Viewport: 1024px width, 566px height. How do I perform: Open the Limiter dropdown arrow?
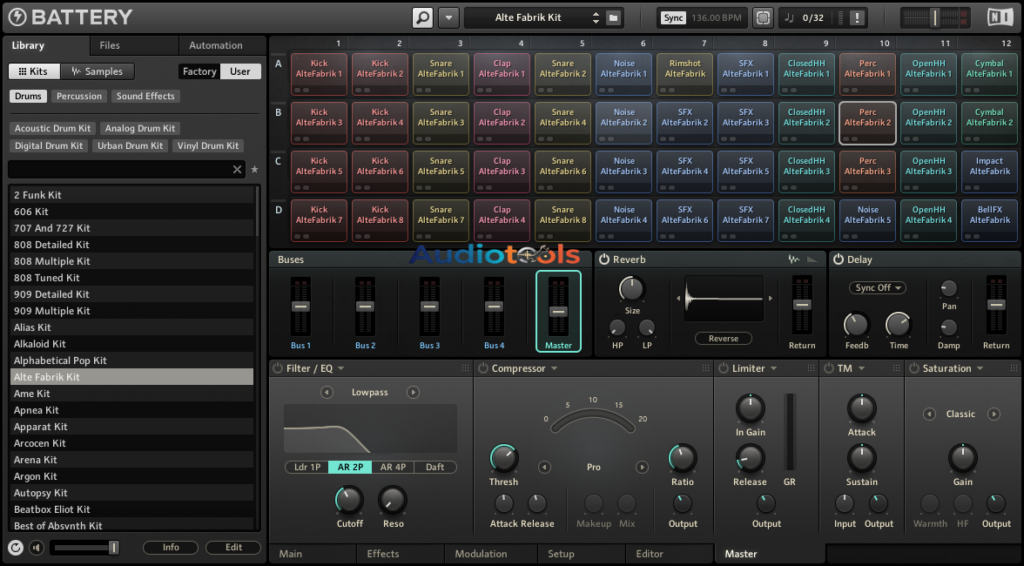click(x=774, y=369)
